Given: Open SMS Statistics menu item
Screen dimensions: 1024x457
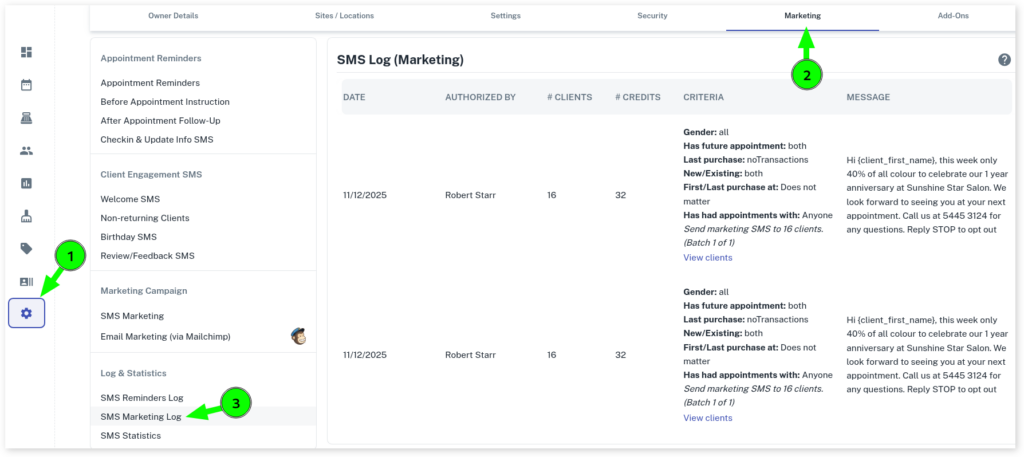Looking at the screenshot, I should [x=130, y=435].
